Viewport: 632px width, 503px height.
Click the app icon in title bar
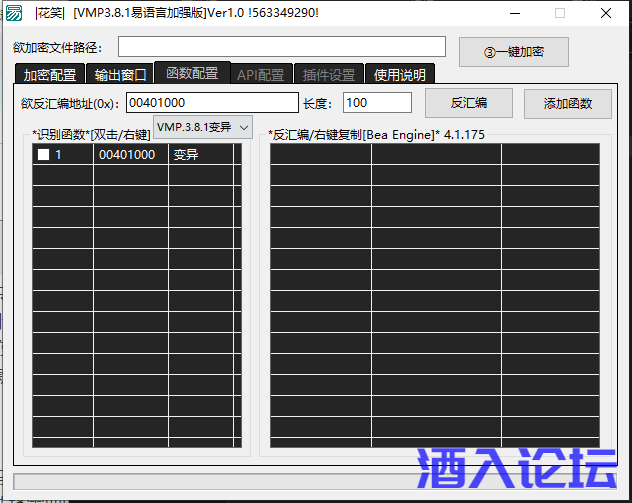[14, 13]
